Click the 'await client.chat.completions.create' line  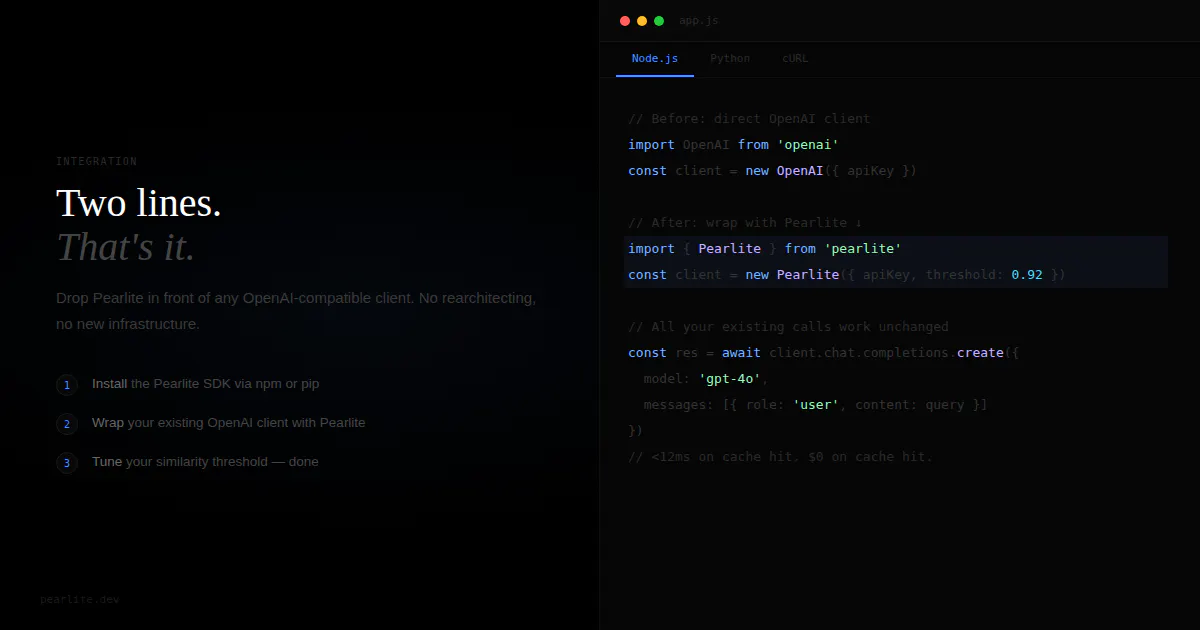tap(823, 352)
